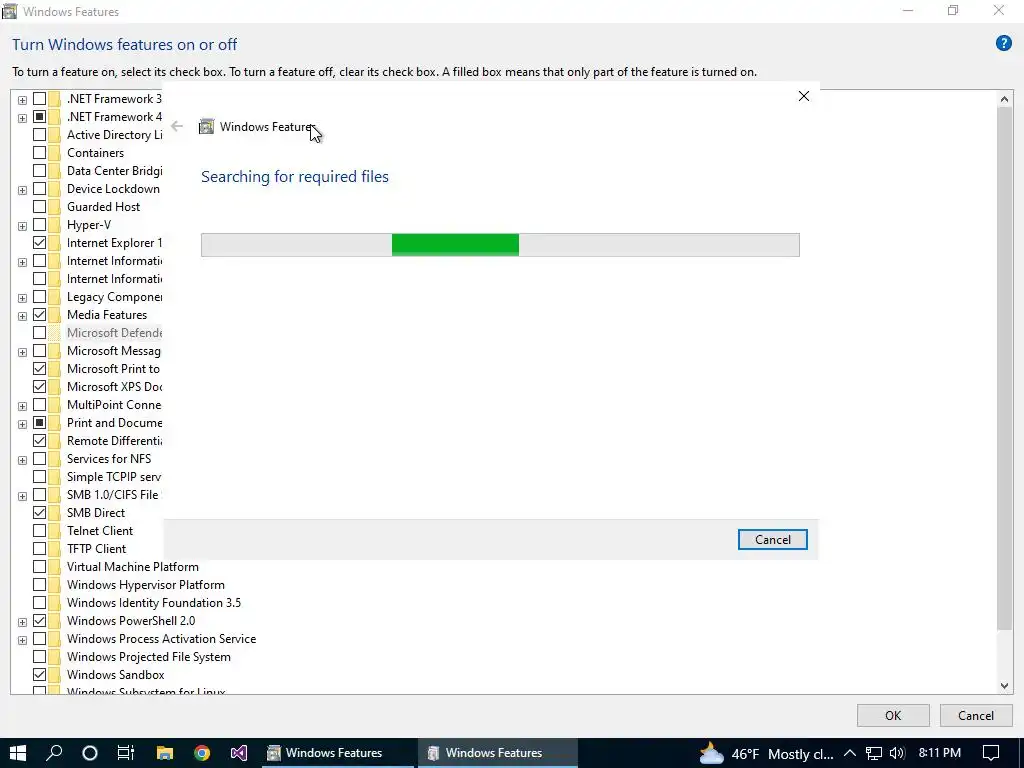Click the folder icon beside Media Features
Screen dimensions: 1024x768
pyautogui.click(x=54, y=315)
